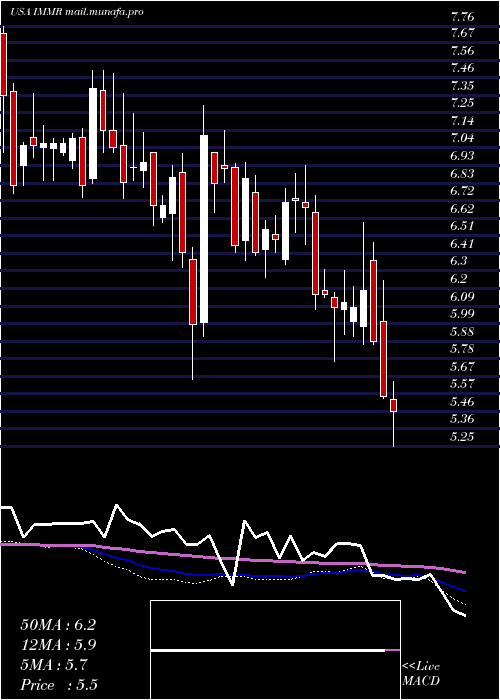Select the 7.76 price axis label
The height and width of the screenshot is (700, 500).
(x=462, y=18)
